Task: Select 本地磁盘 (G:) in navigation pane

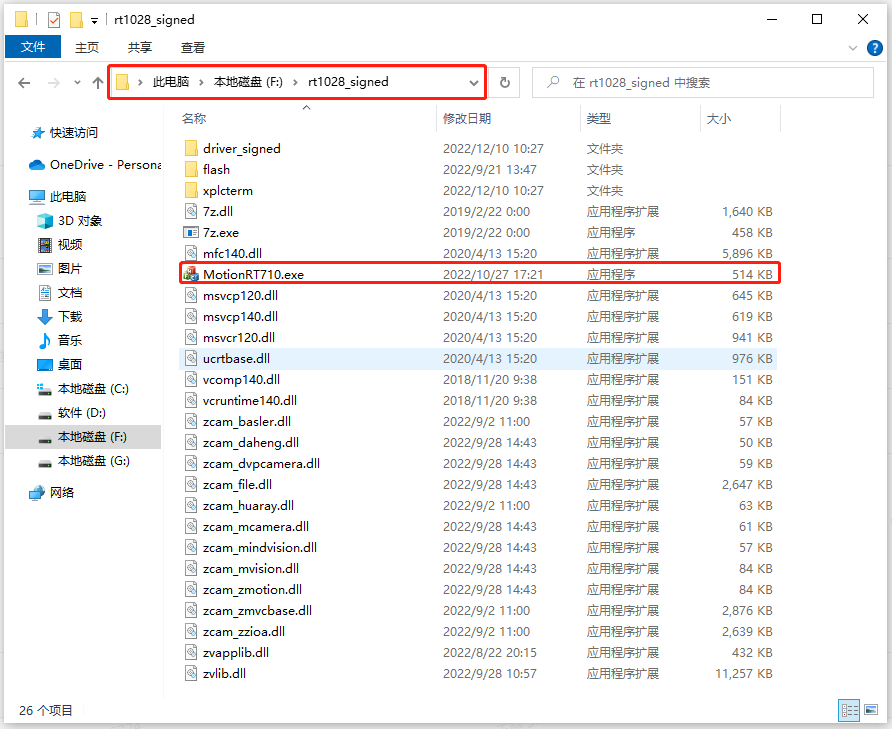Action: 93,461
